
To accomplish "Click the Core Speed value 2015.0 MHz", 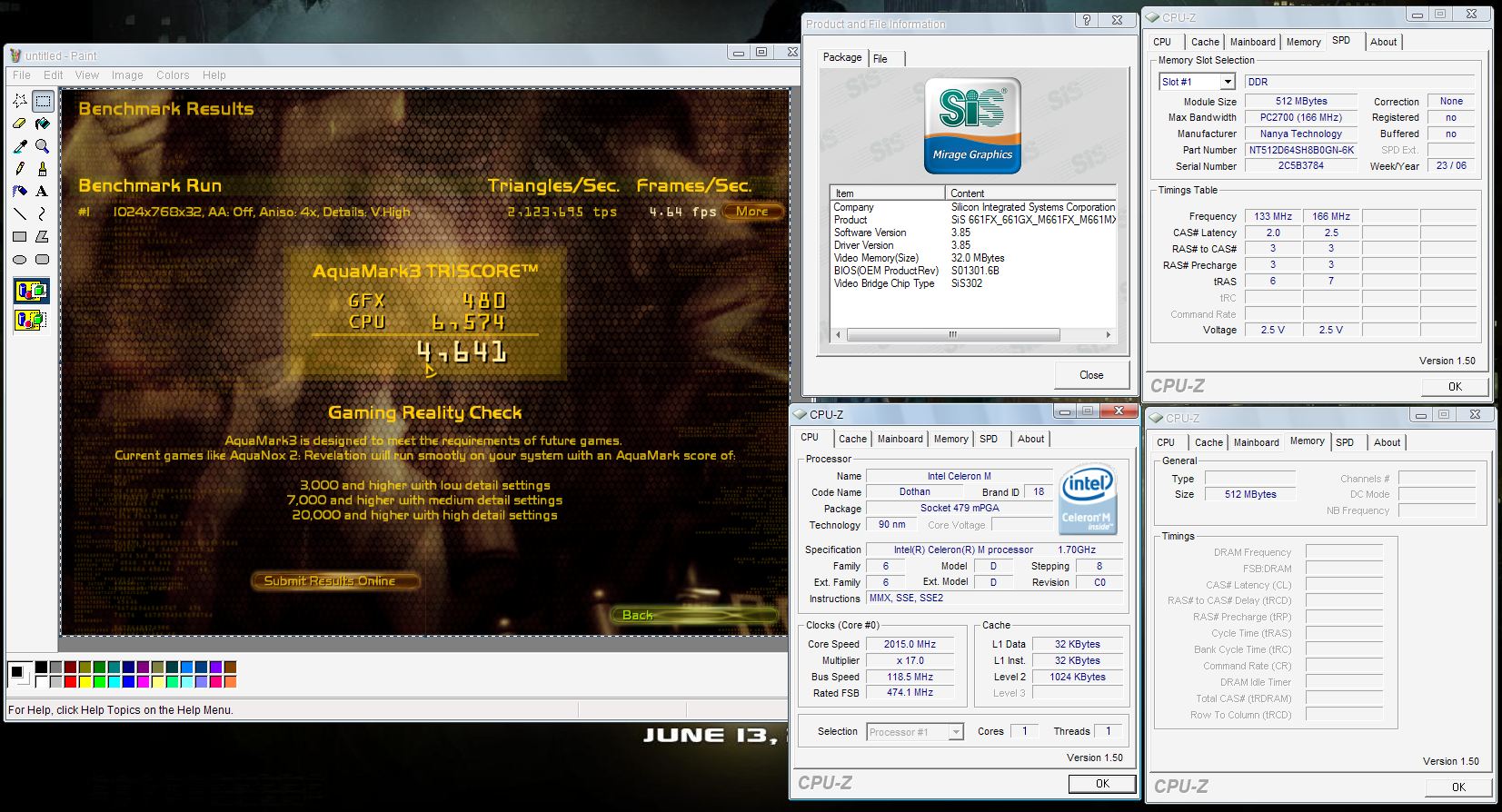I will click(x=910, y=645).
